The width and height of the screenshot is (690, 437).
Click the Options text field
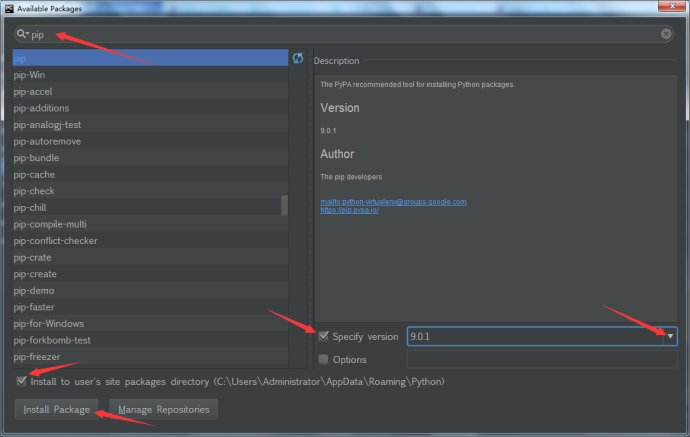point(542,360)
